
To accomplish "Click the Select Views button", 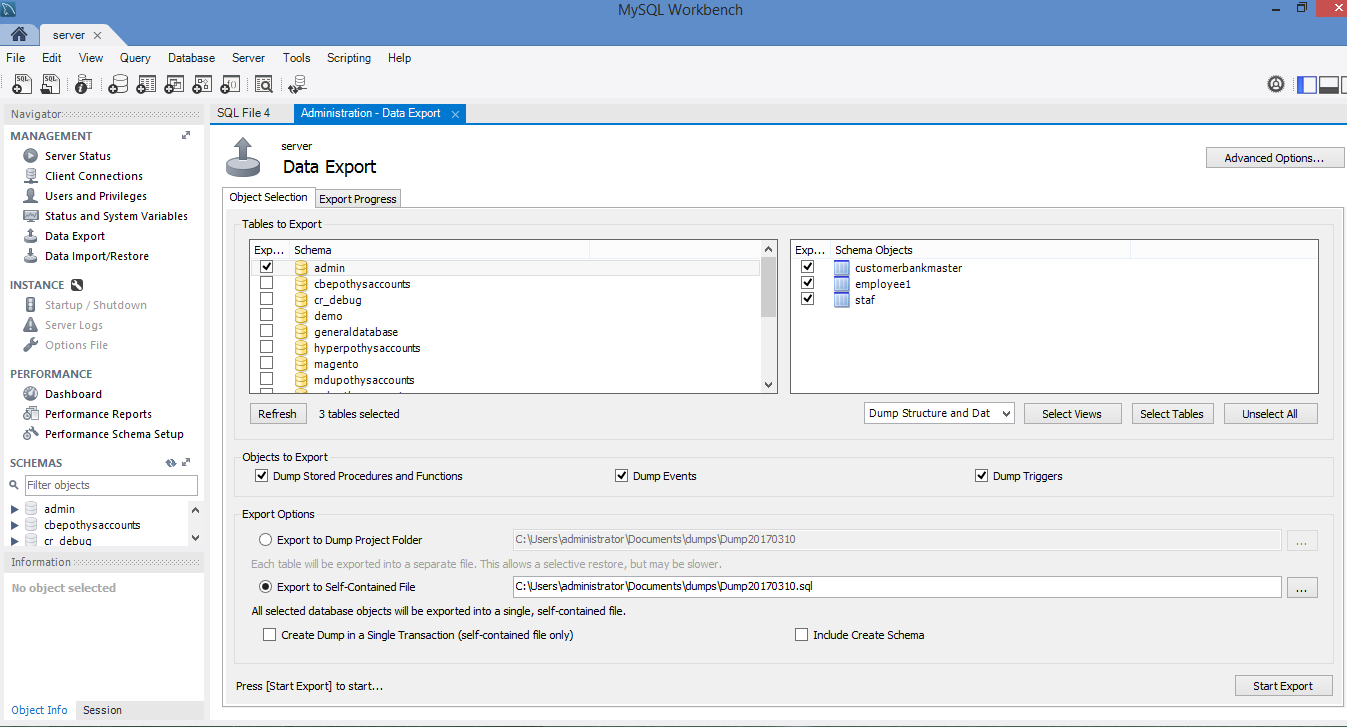I will [1072, 414].
